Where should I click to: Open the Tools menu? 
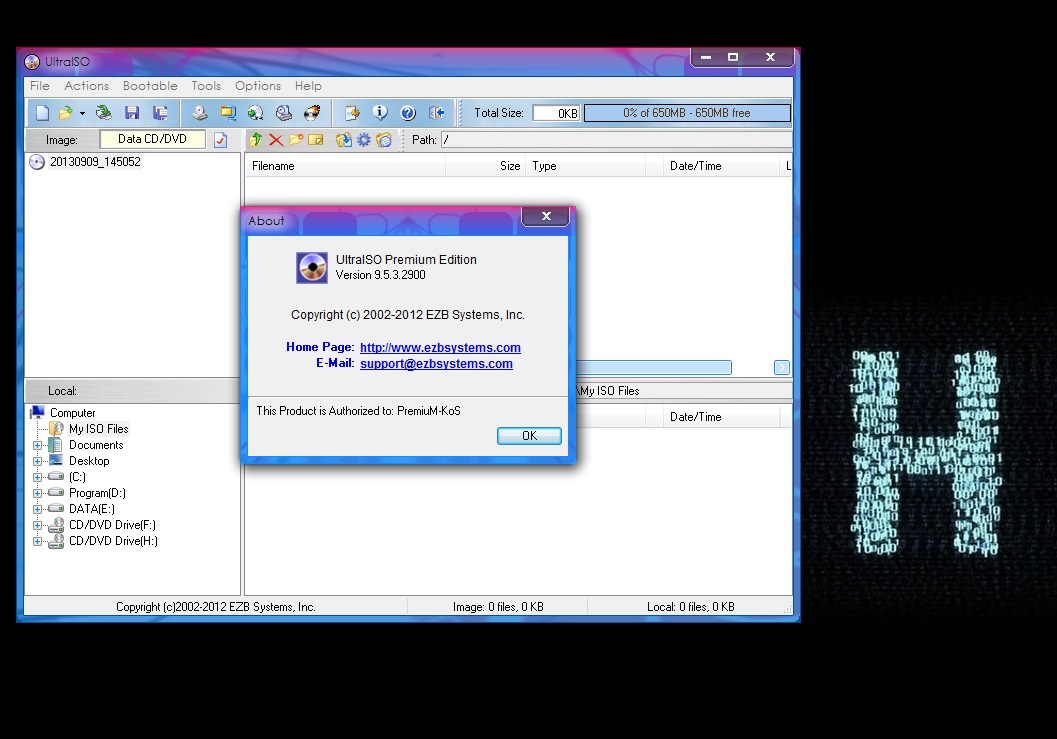click(x=206, y=86)
